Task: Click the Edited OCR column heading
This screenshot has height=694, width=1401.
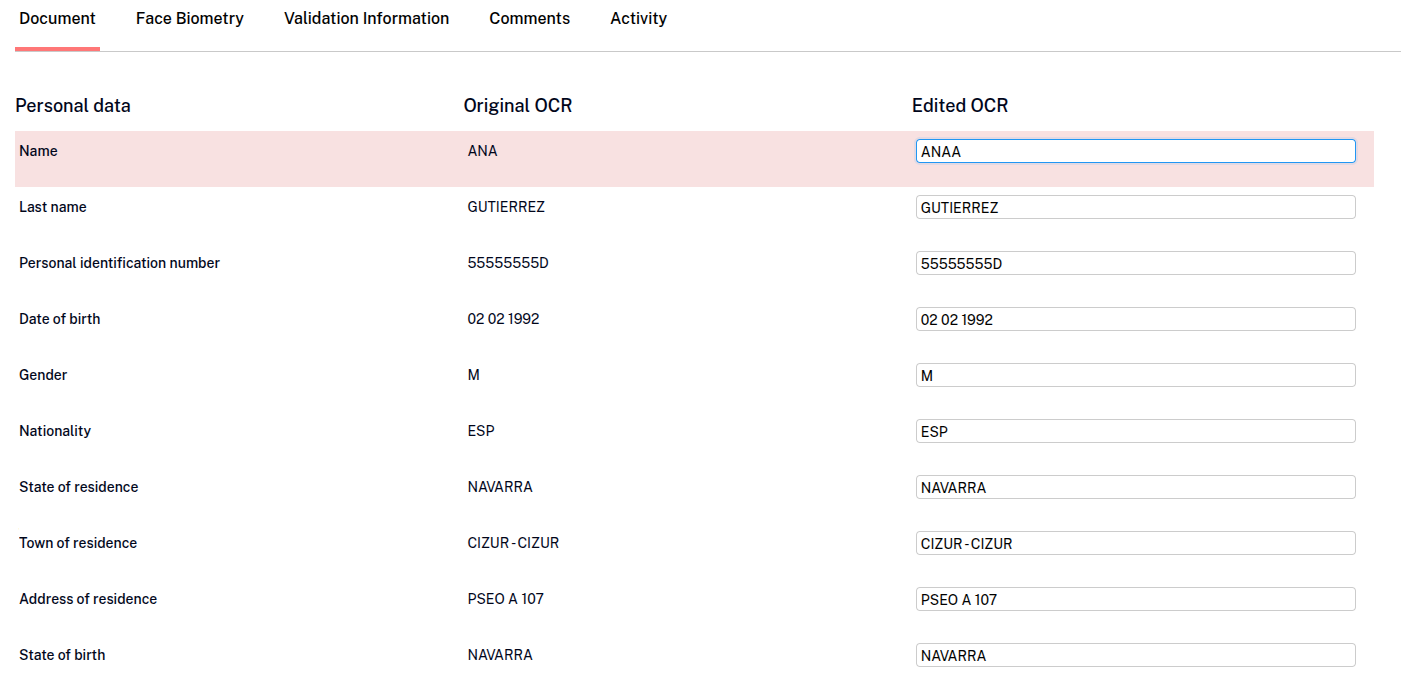Action: (x=960, y=105)
